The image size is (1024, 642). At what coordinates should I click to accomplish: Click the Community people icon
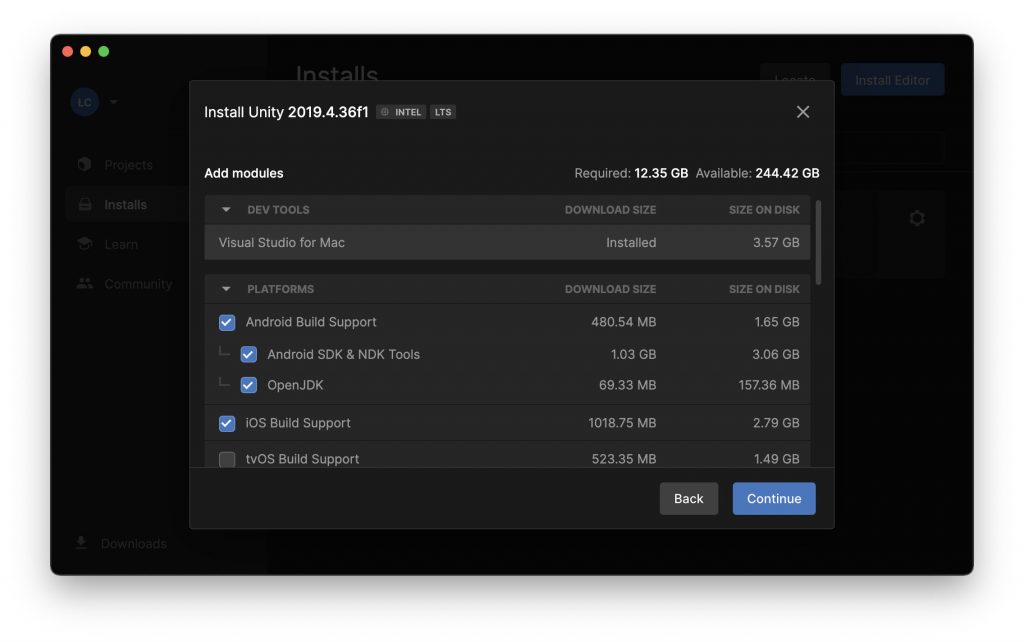[85, 283]
